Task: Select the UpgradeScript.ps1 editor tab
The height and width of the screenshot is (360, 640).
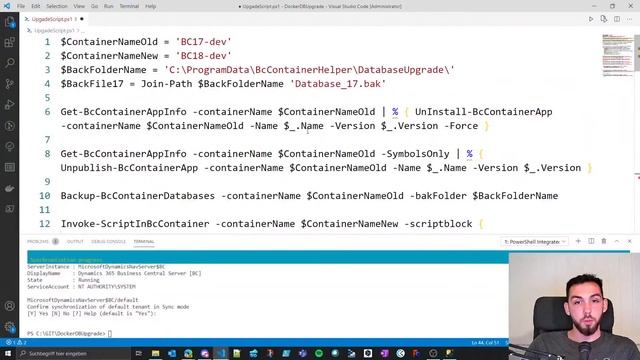Action: click(x=54, y=19)
